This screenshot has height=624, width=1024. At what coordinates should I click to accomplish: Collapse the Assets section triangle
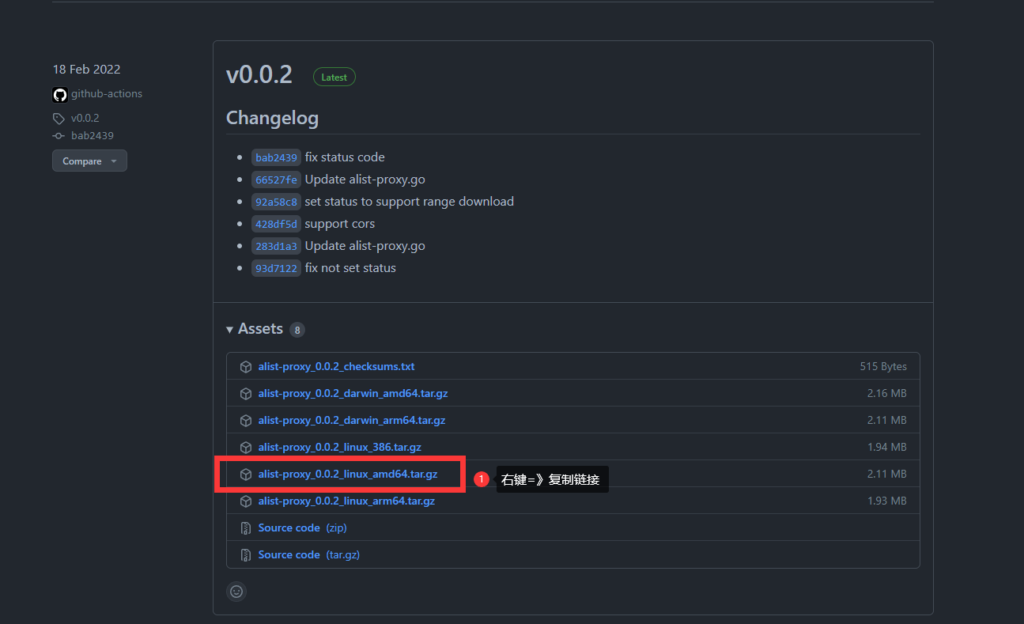click(230, 330)
